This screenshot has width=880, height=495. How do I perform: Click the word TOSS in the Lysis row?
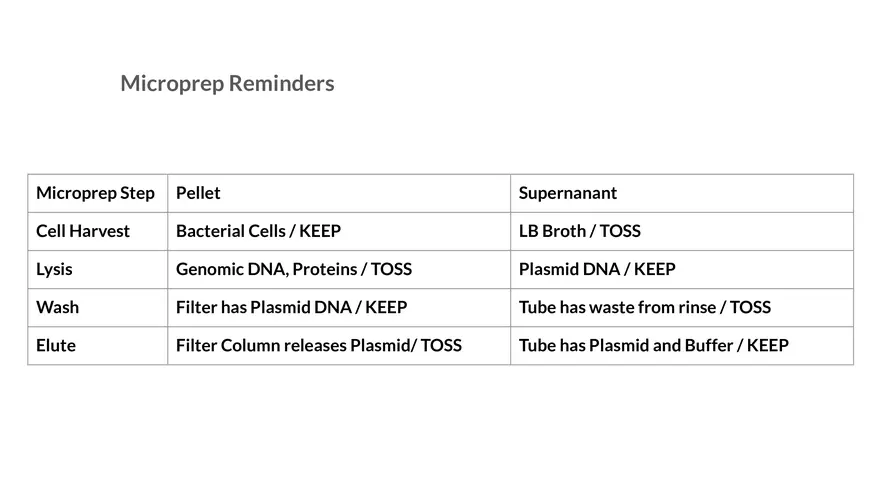(391, 269)
